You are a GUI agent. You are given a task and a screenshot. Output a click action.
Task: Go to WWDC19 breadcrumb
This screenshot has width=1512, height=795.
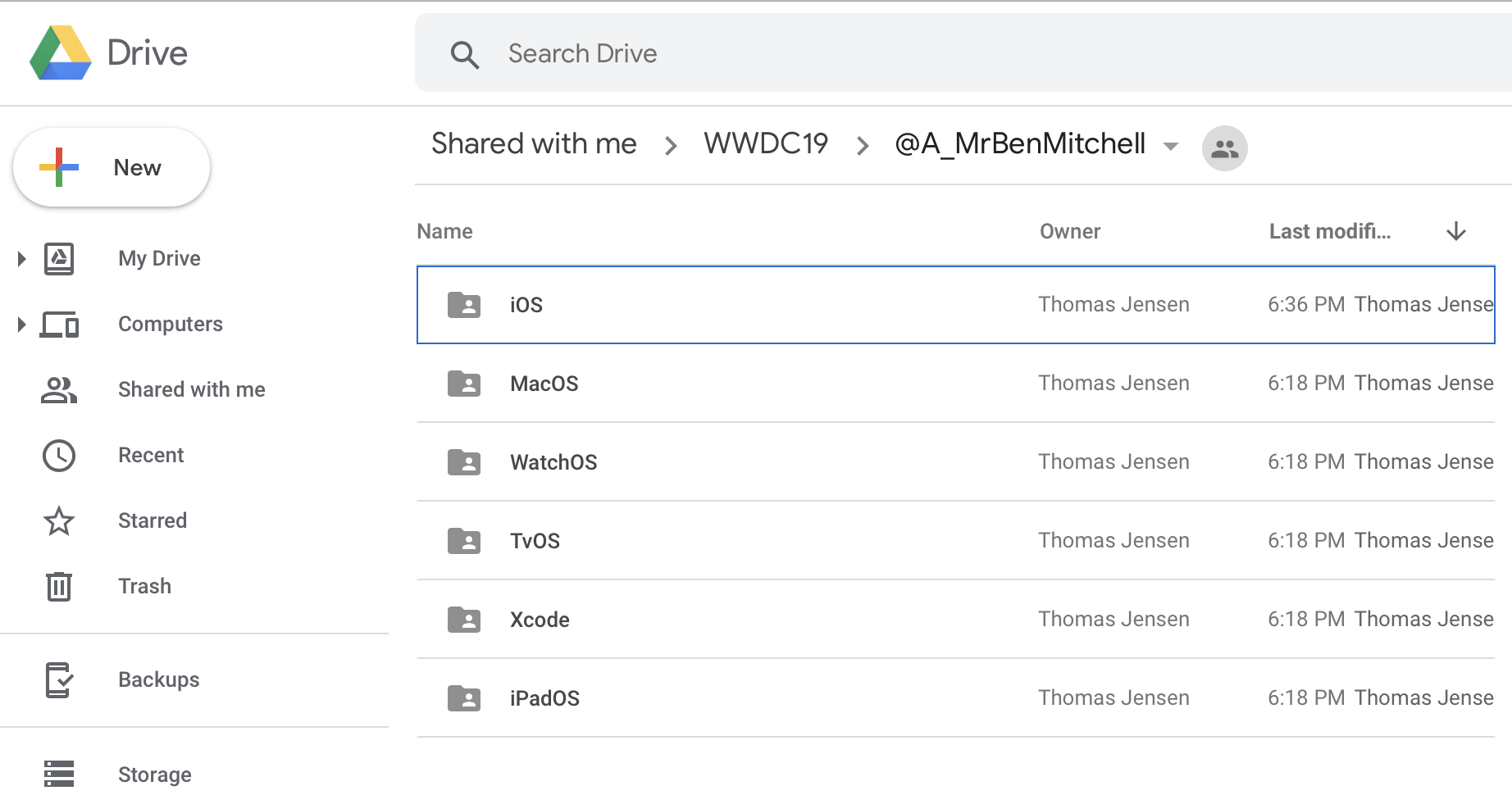point(766,143)
